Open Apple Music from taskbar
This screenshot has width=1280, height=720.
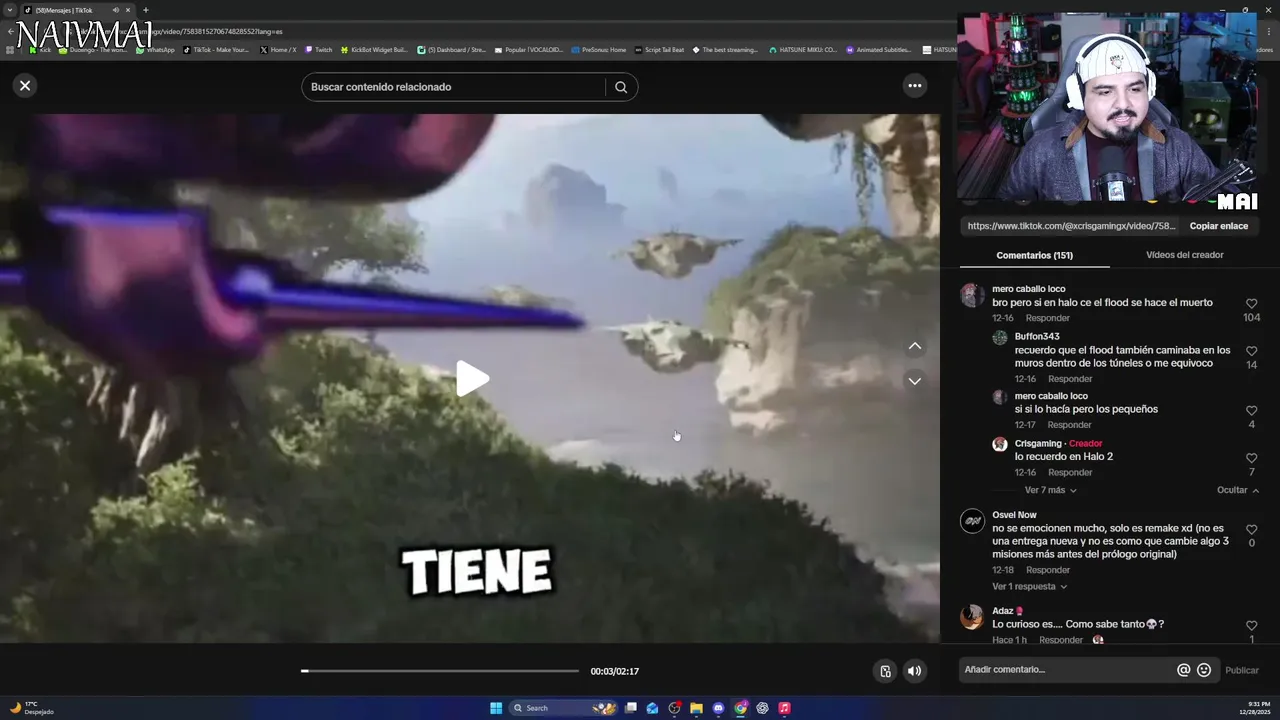pos(784,708)
